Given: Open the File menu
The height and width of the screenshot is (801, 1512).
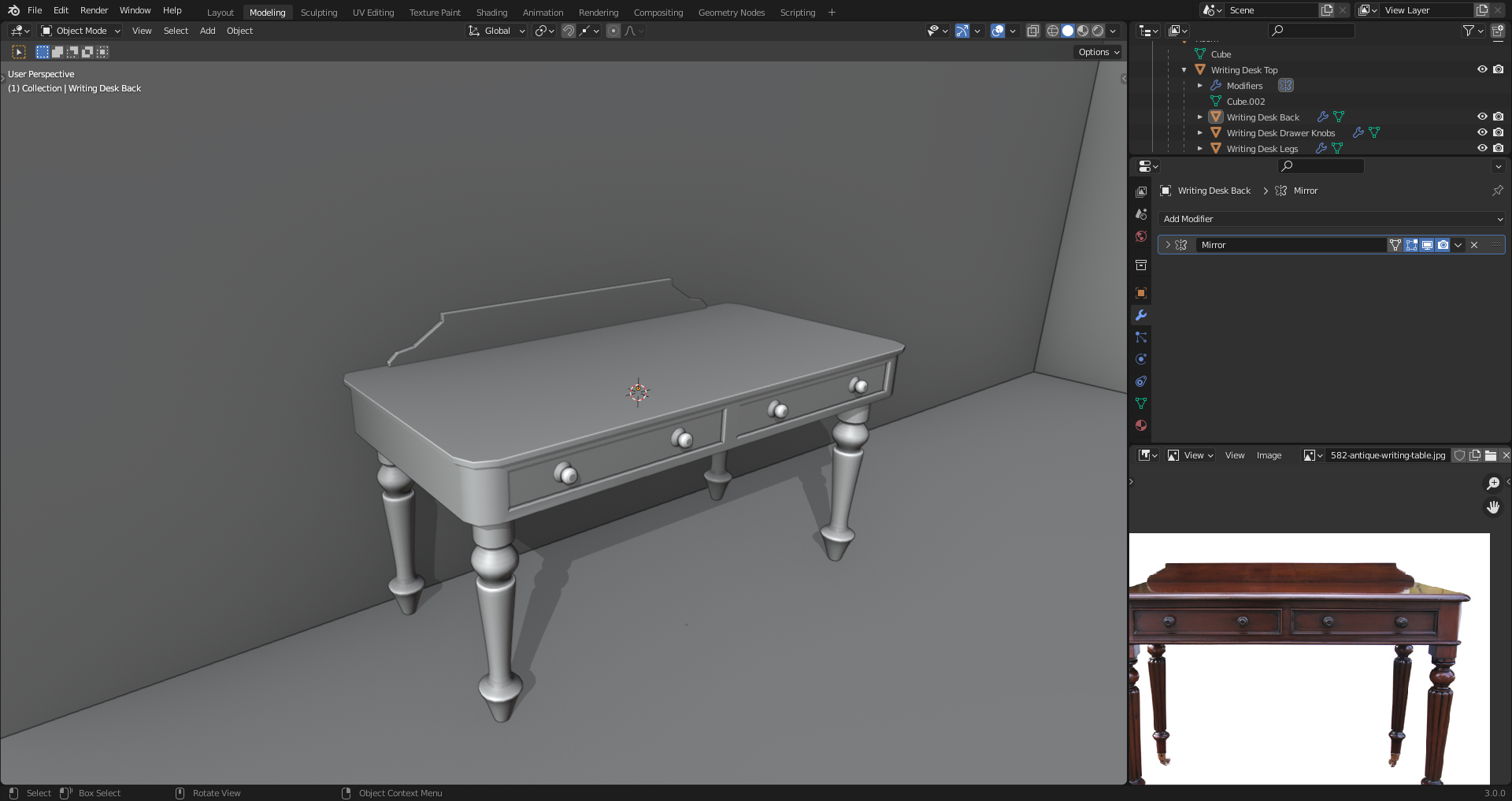Looking at the screenshot, I should (x=35, y=10).
